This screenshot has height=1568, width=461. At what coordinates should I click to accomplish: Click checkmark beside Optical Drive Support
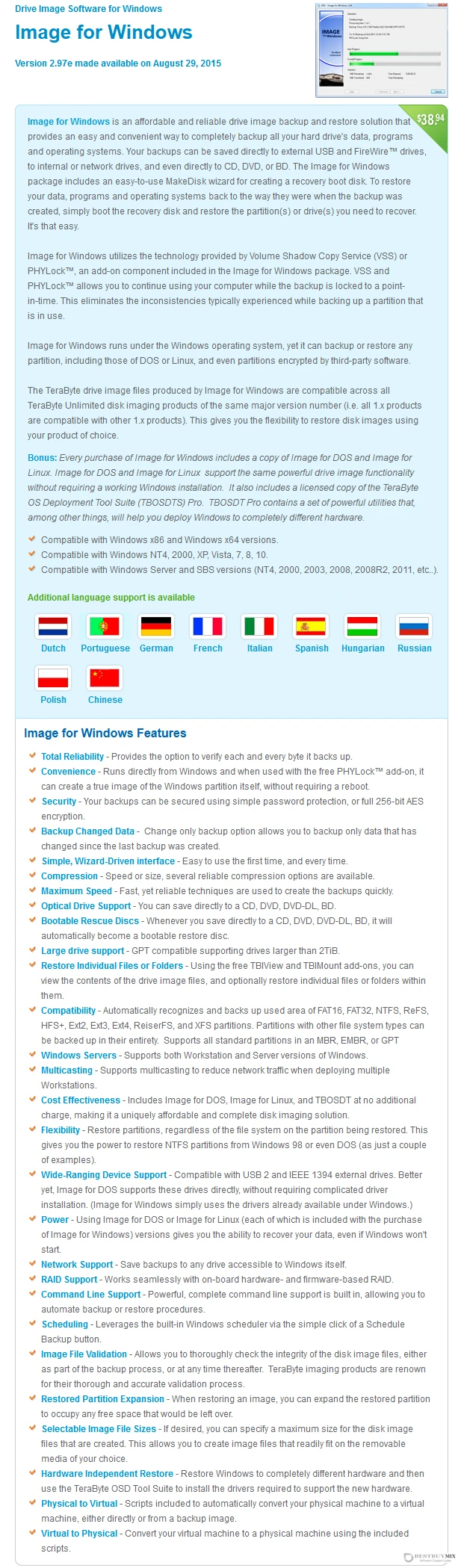coord(33,905)
